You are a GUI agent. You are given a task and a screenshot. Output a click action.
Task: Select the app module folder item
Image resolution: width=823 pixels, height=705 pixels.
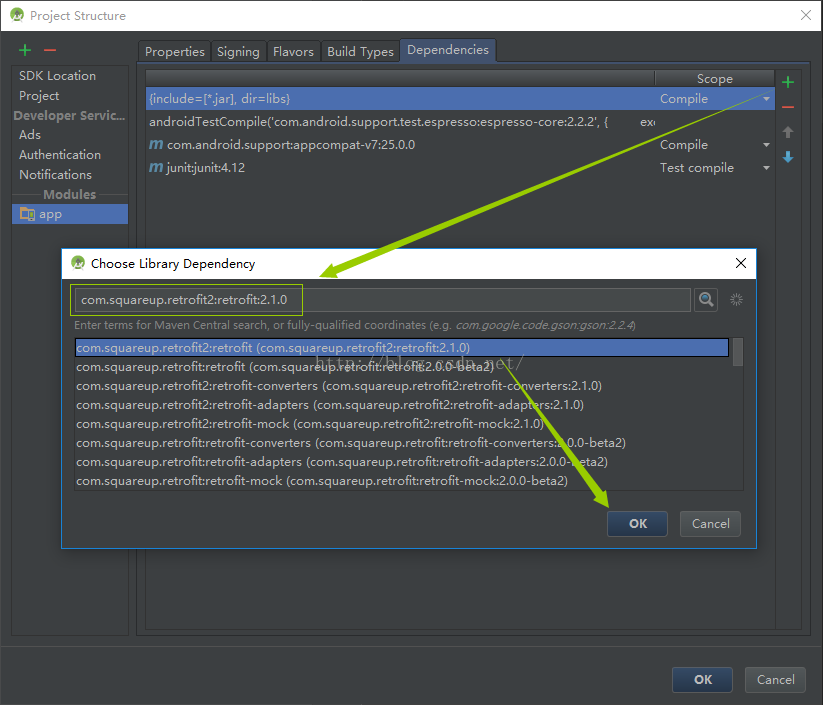[50, 214]
